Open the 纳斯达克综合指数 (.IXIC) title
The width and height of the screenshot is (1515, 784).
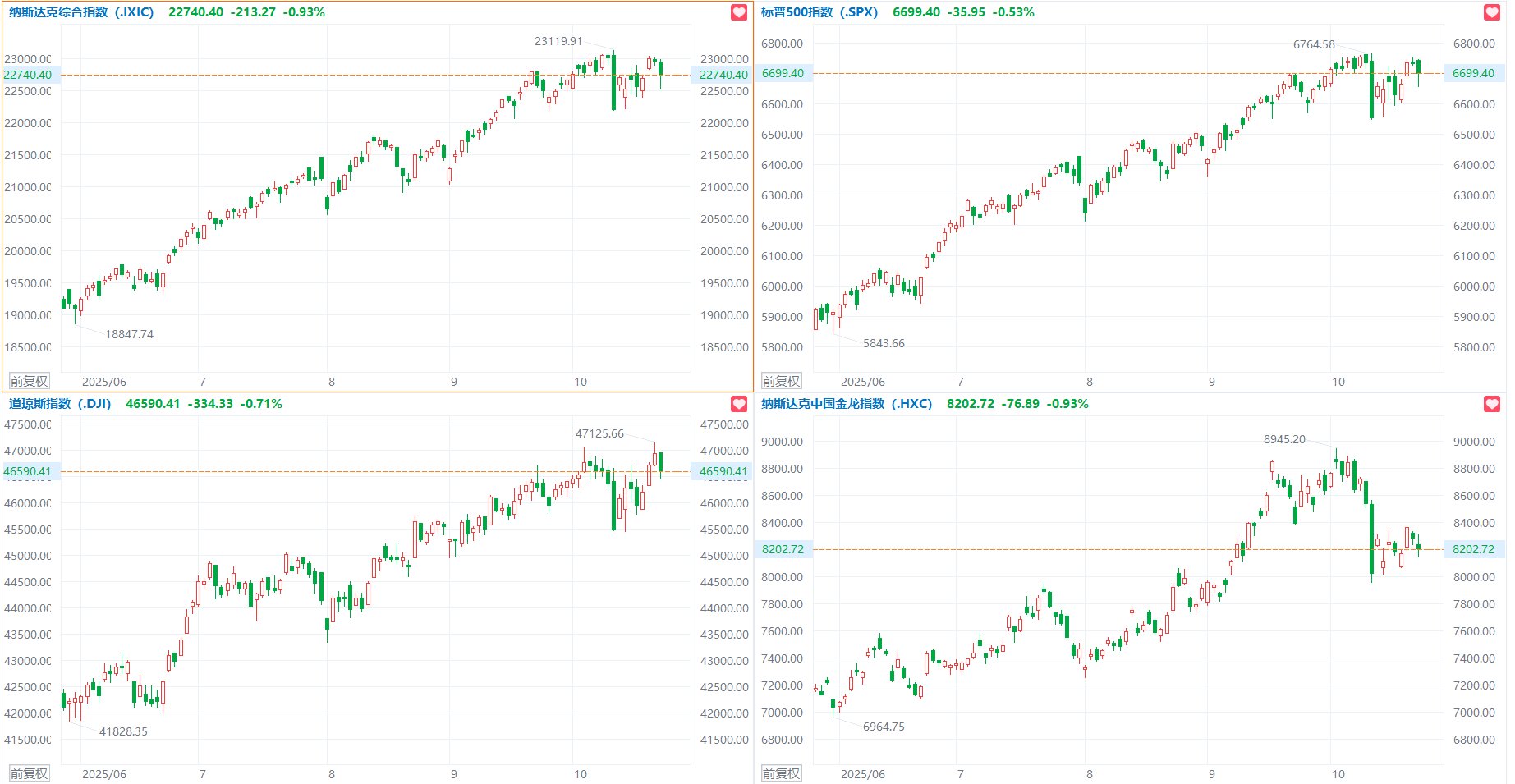tap(81, 12)
